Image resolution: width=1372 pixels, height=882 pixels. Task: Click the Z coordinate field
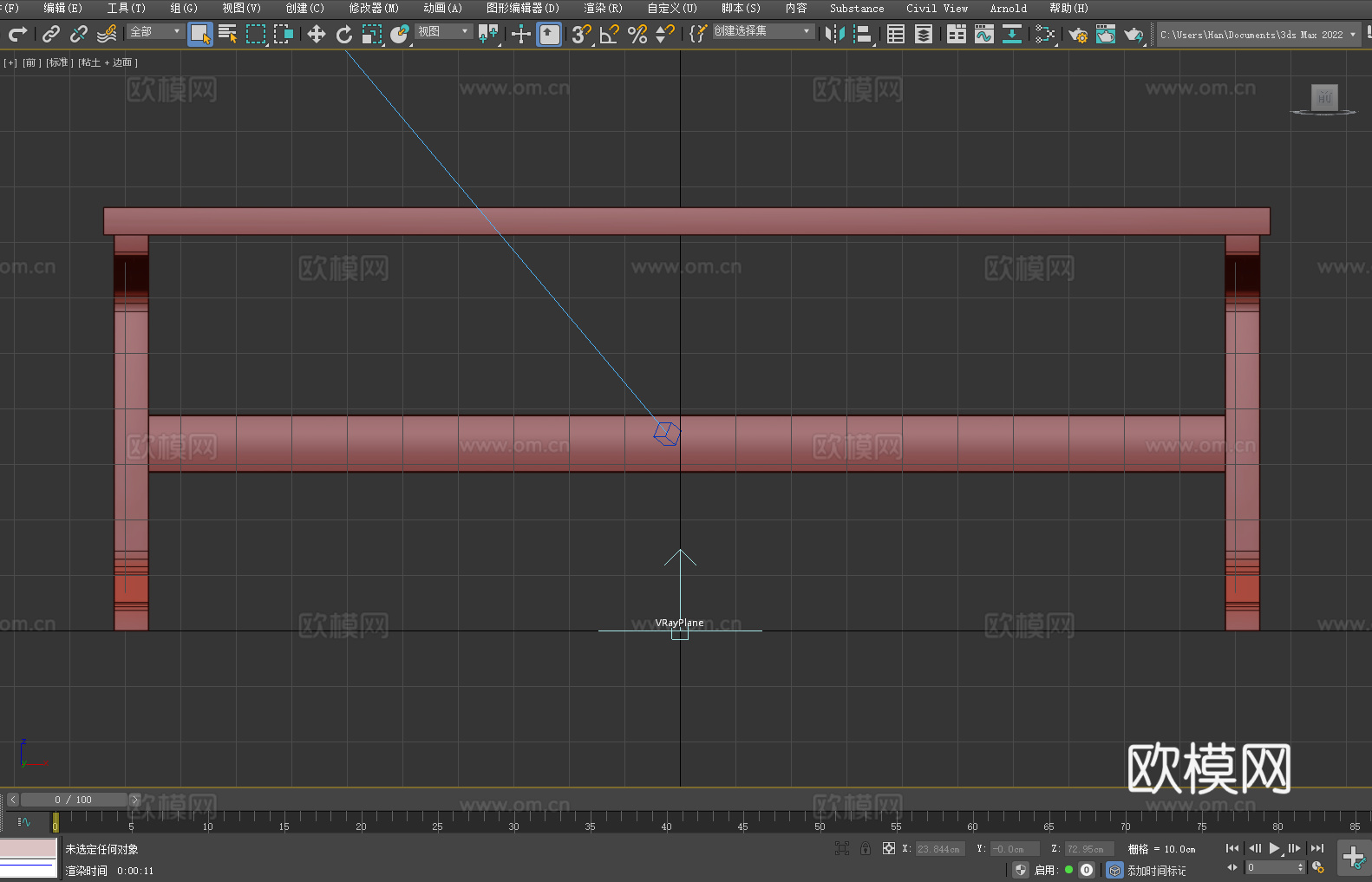coord(1088,849)
